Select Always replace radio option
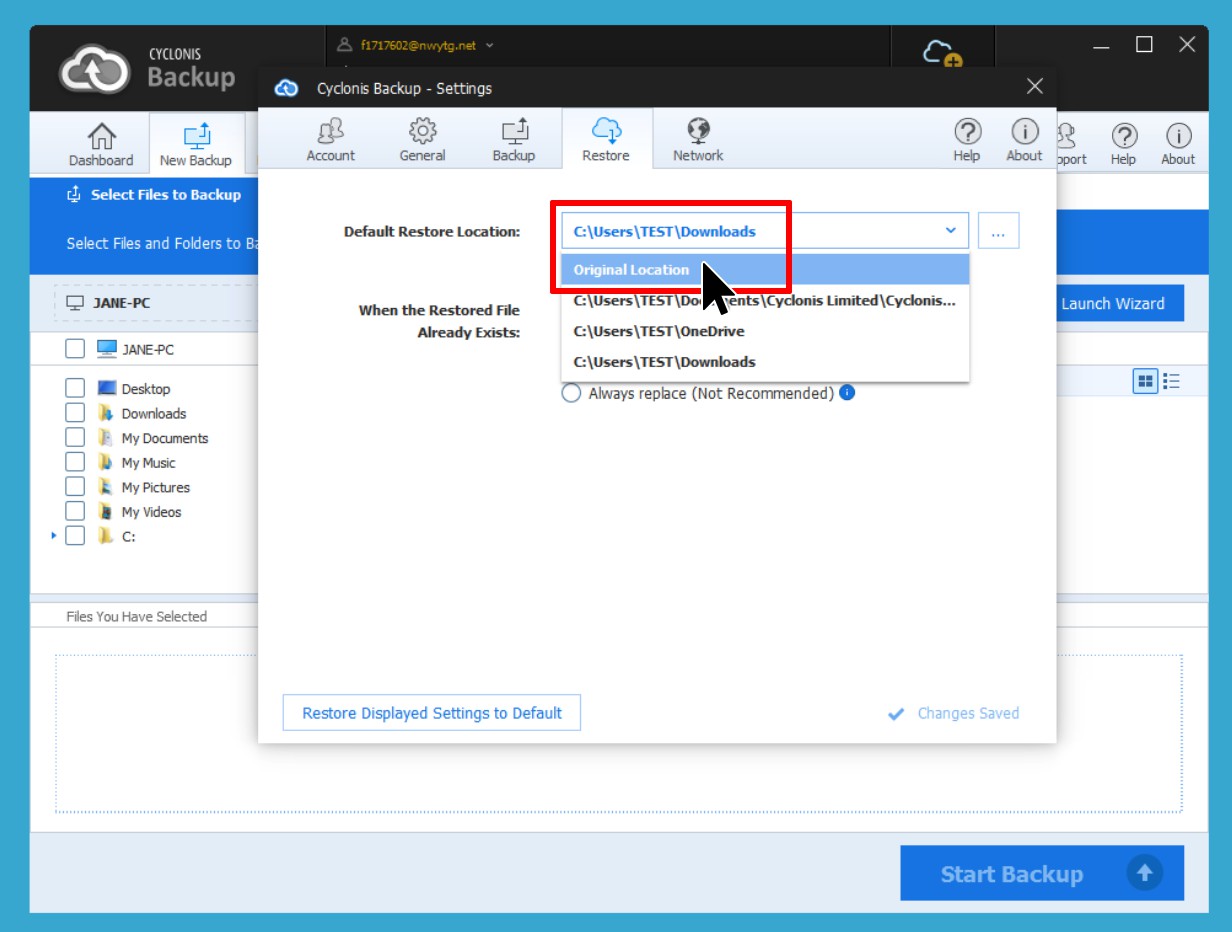 (571, 394)
